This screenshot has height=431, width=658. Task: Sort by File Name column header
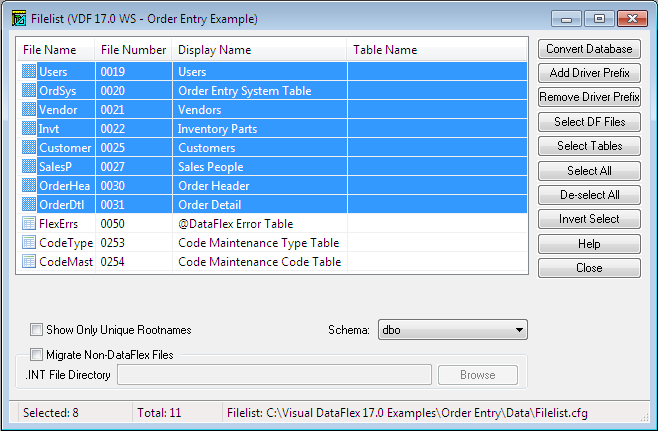[55, 50]
